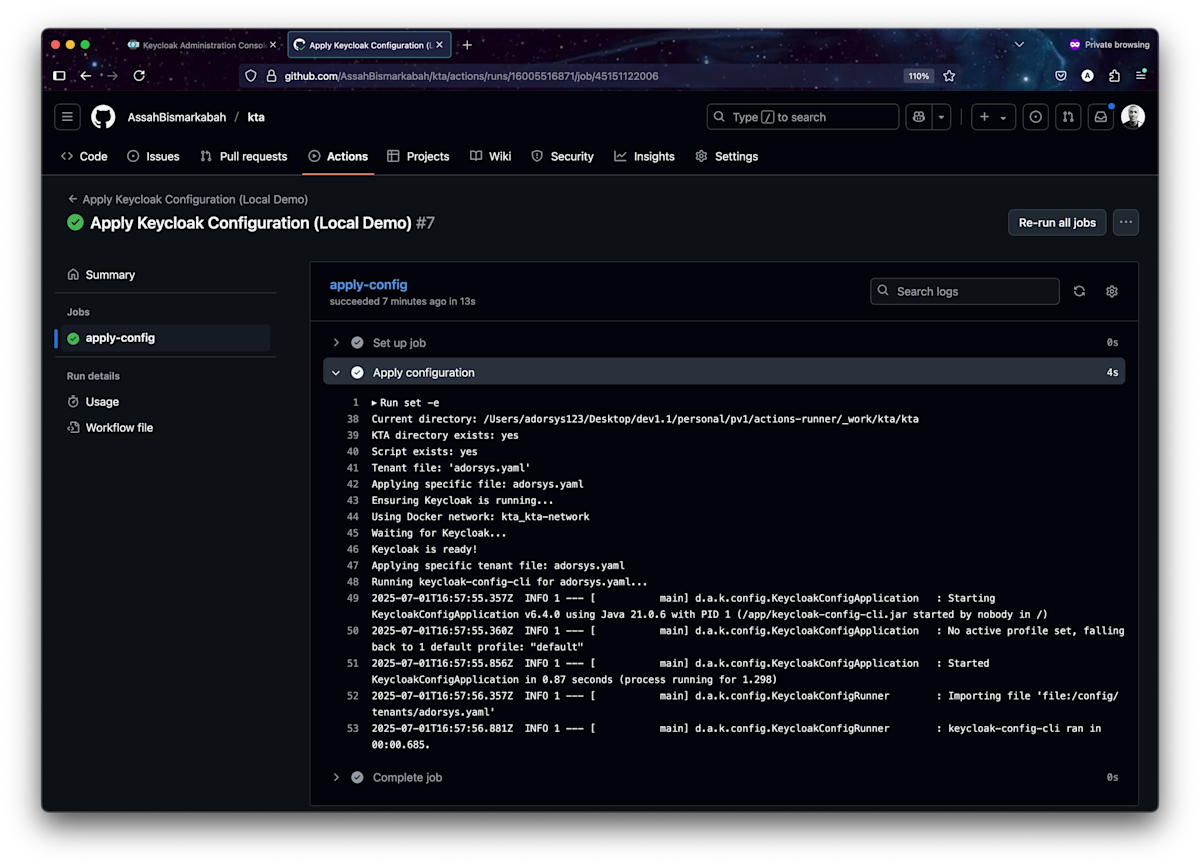Reset the 110% zoom level badge
The image size is (1200, 867).
(918, 76)
